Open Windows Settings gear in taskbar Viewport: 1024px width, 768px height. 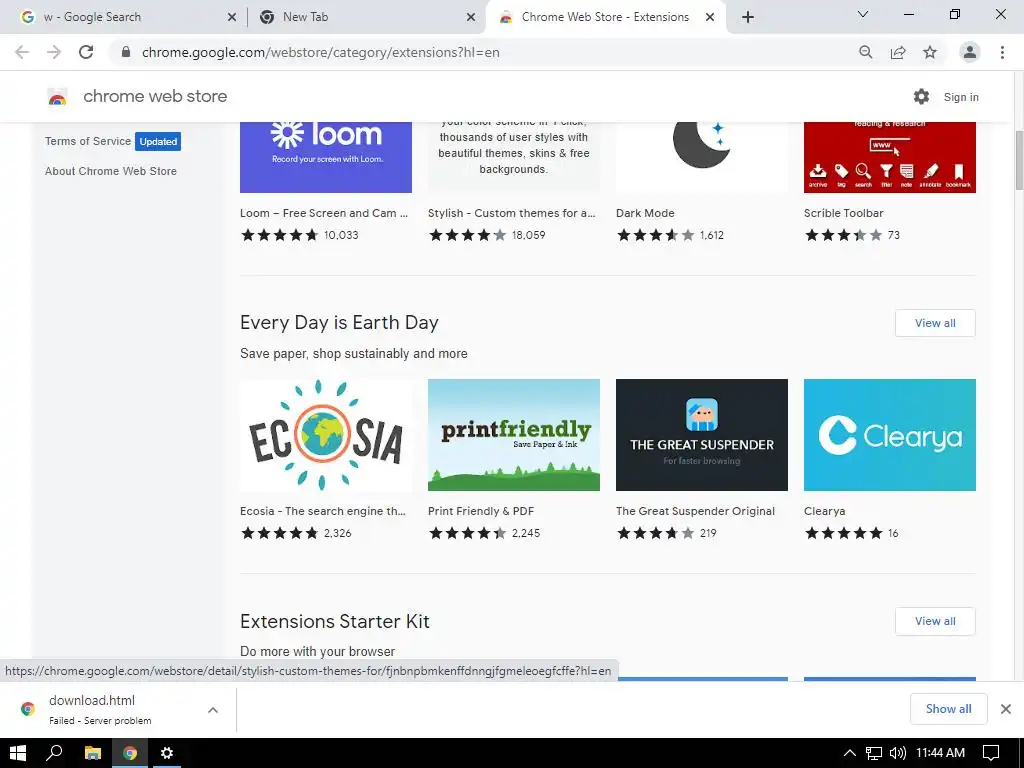(x=167, y=753)
